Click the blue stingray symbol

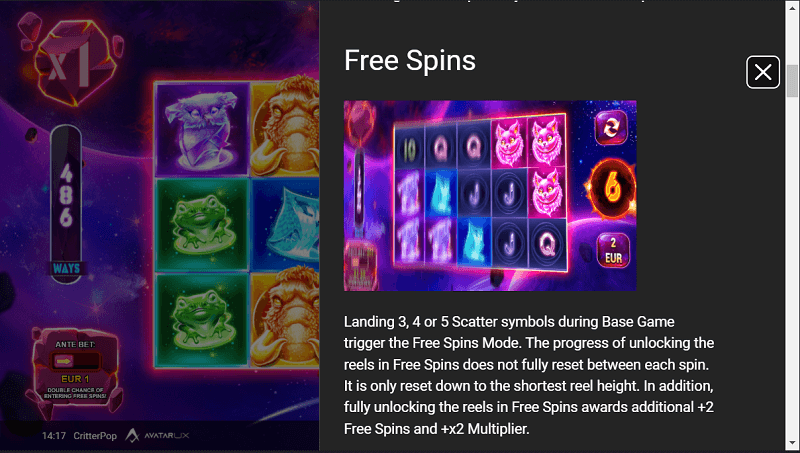tap(286, 224)
